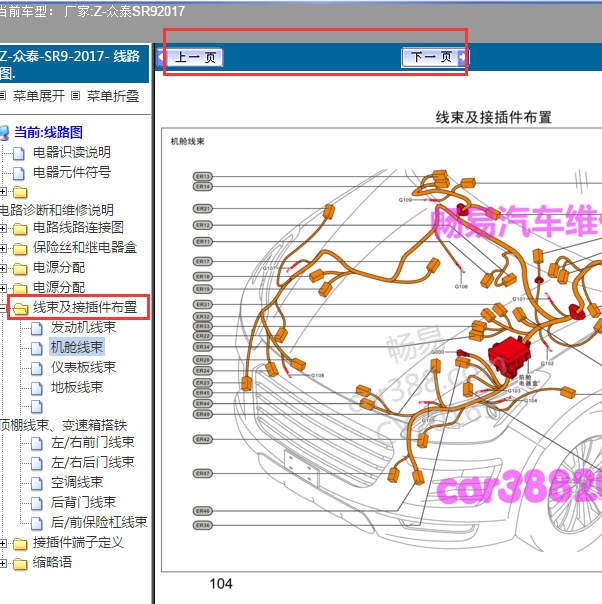
Task: Expand the 缩略语 folder
Action: 3,564
